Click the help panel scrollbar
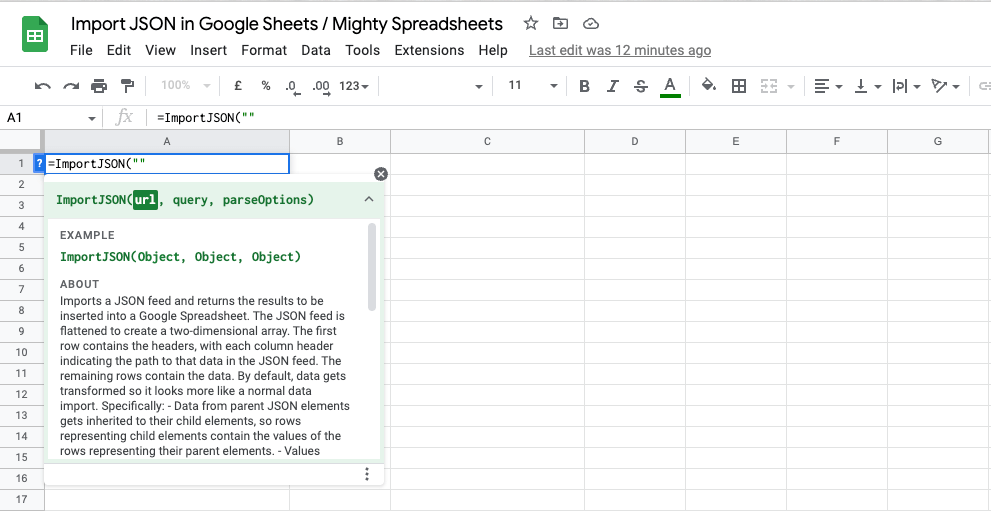This screenshot has height=511, width=991. point(372,267)
